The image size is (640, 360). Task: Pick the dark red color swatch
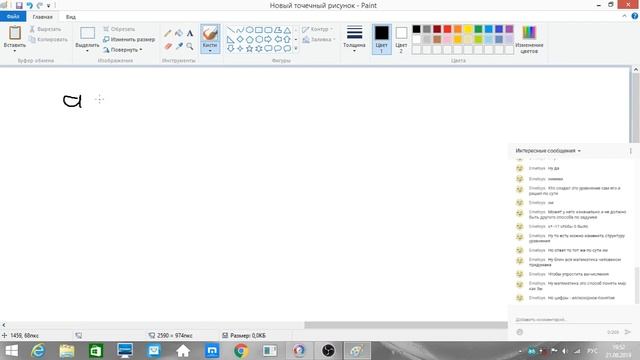click(x=437, y=29)
